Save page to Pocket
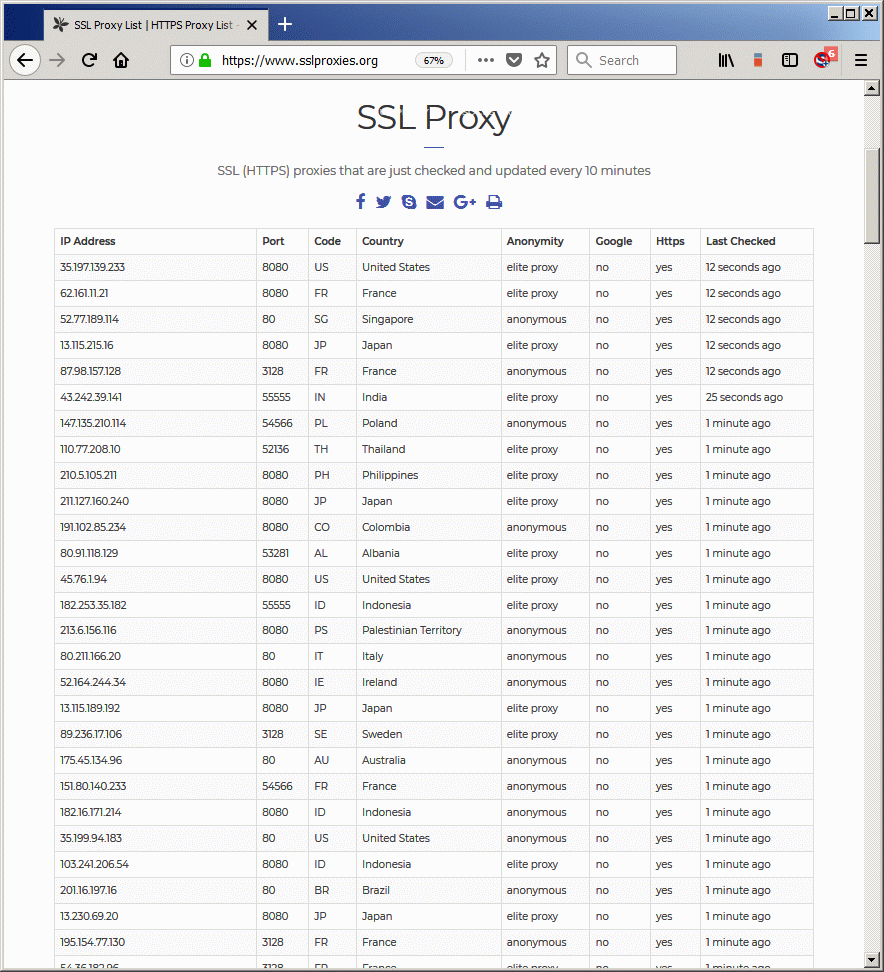Screen dimensions: 884x972 point(514,60)
